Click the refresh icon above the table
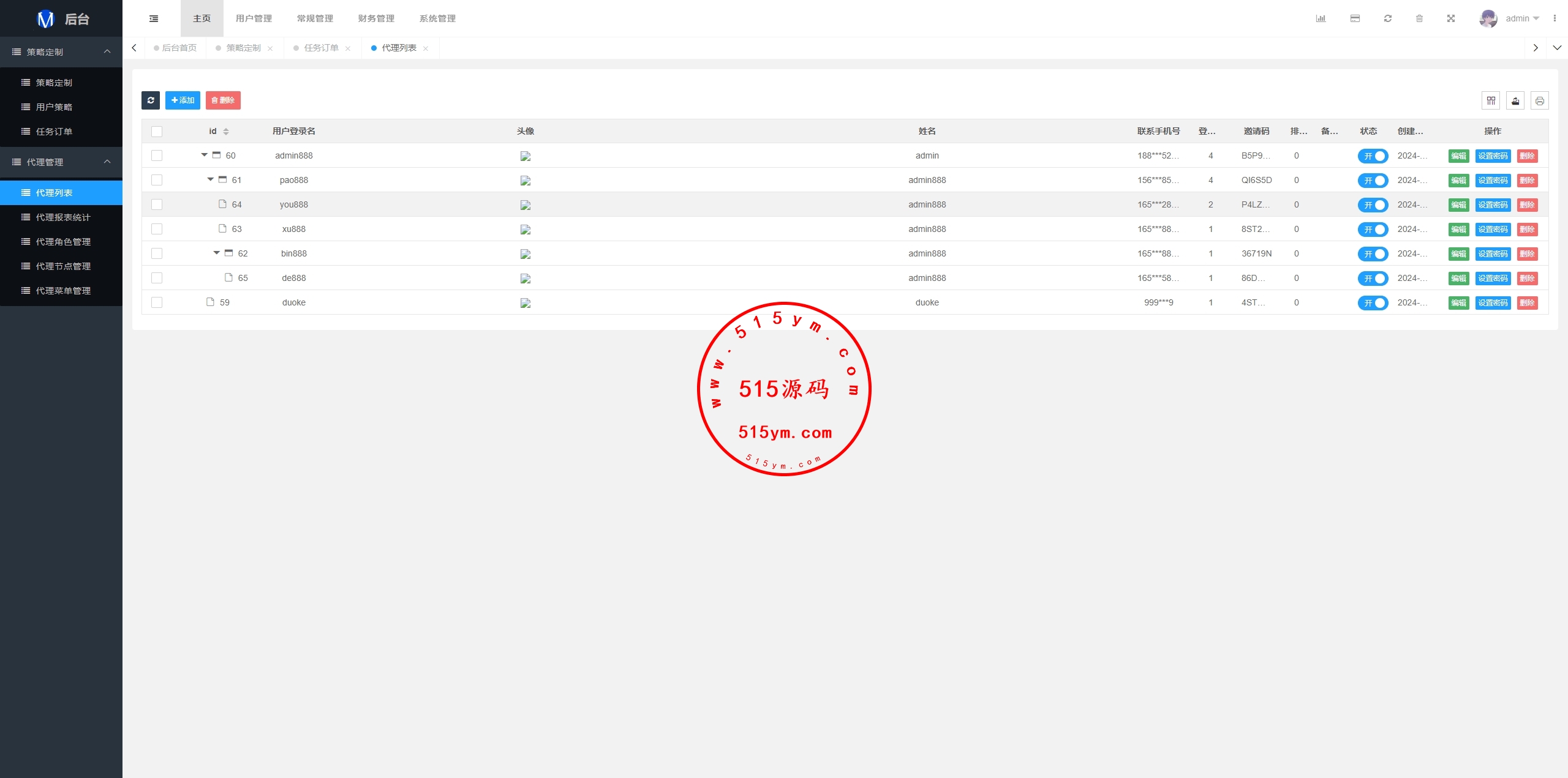The image size is (1568, 778). click(151, 100)
